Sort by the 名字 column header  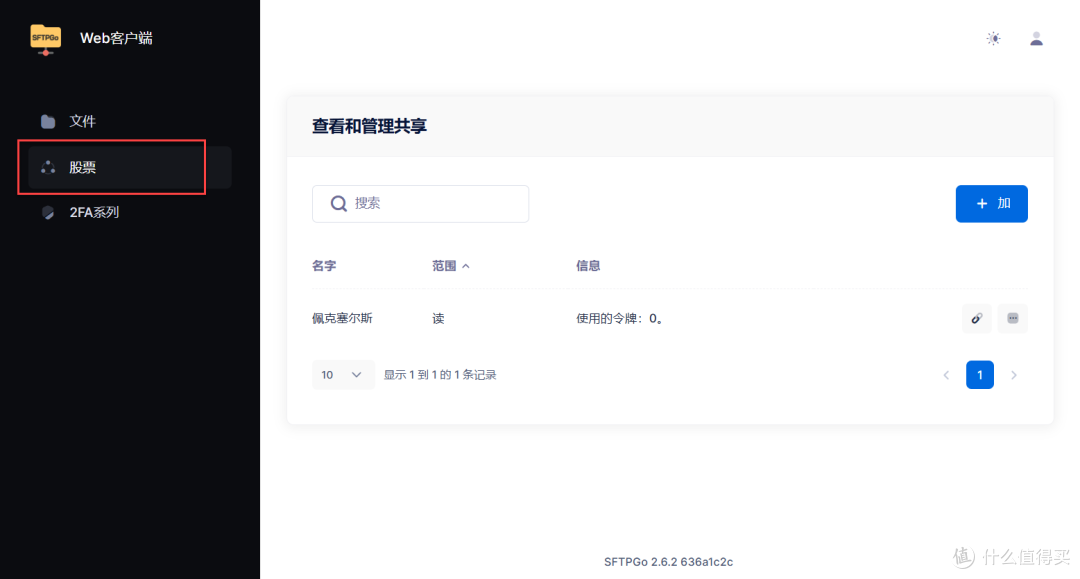[x=324, y=266]
